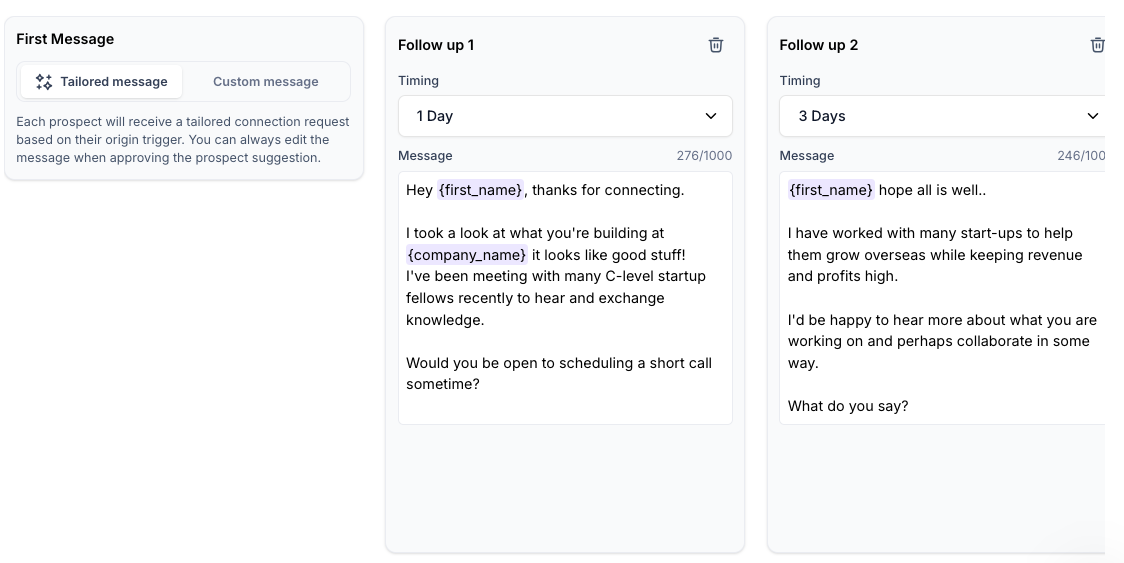Click the {first_name} tag in Follow up 1
This screenshot has width=1124, height=563.
tap(480, 190)
